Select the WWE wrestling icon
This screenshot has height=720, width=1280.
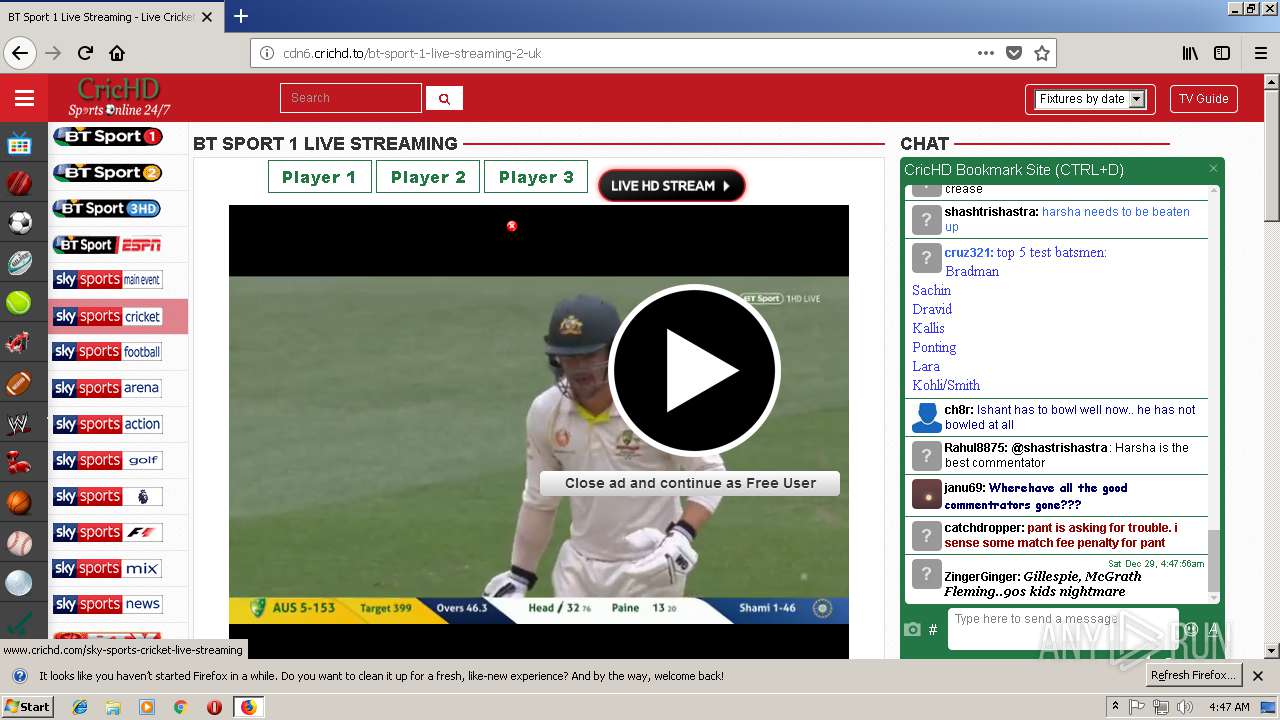pos(19,423)
